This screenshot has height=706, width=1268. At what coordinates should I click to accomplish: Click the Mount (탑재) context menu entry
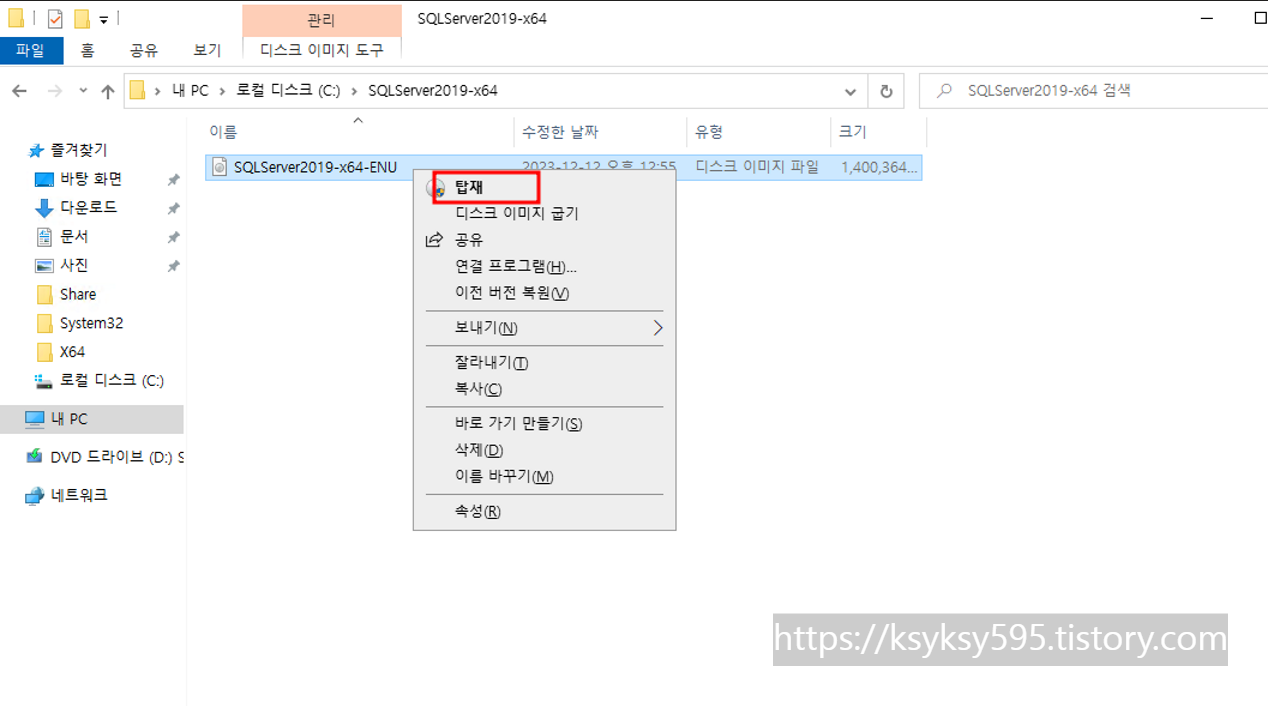coord(544,187)
